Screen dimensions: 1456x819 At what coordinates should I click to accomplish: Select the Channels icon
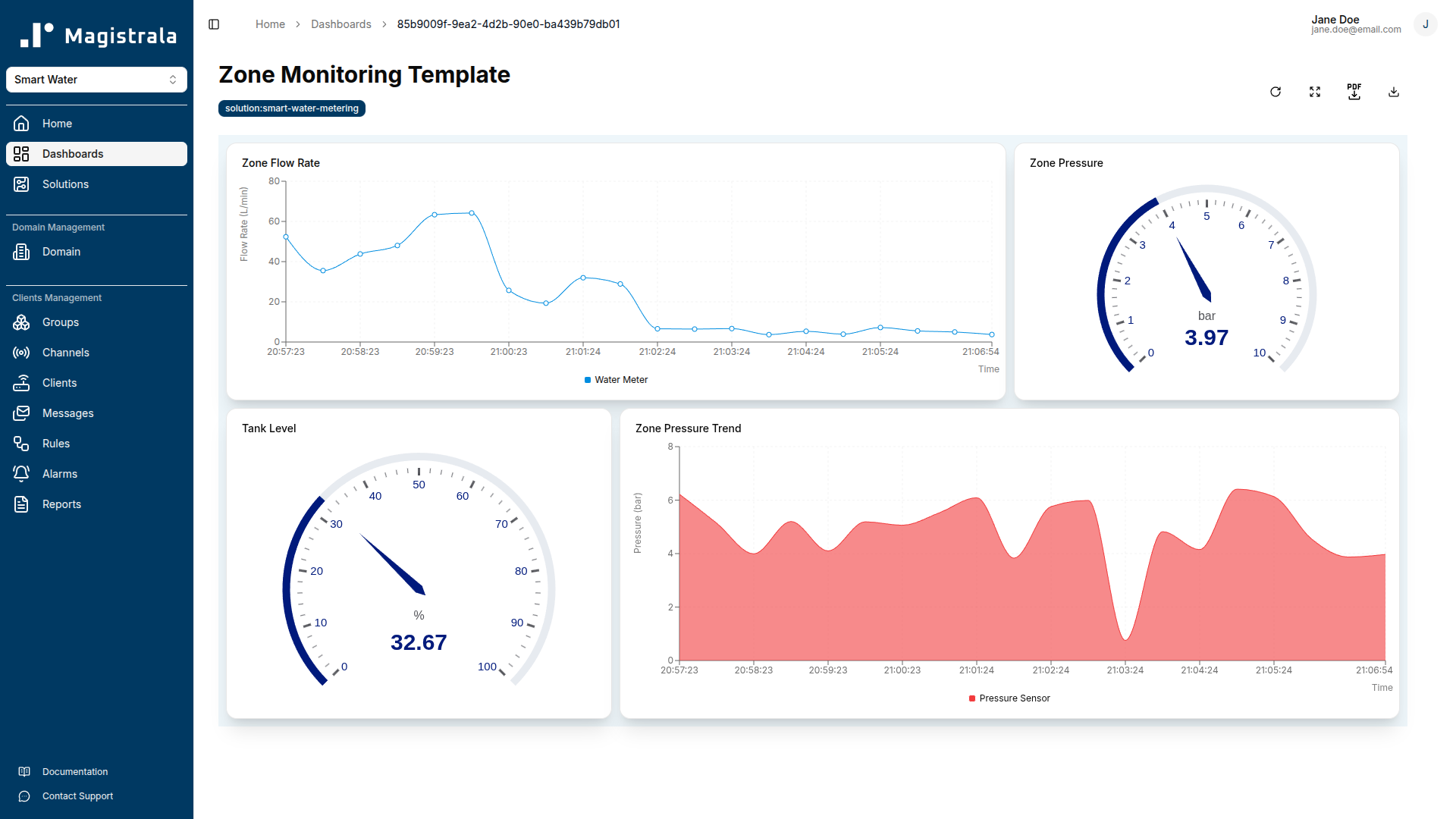click(20, 352)
